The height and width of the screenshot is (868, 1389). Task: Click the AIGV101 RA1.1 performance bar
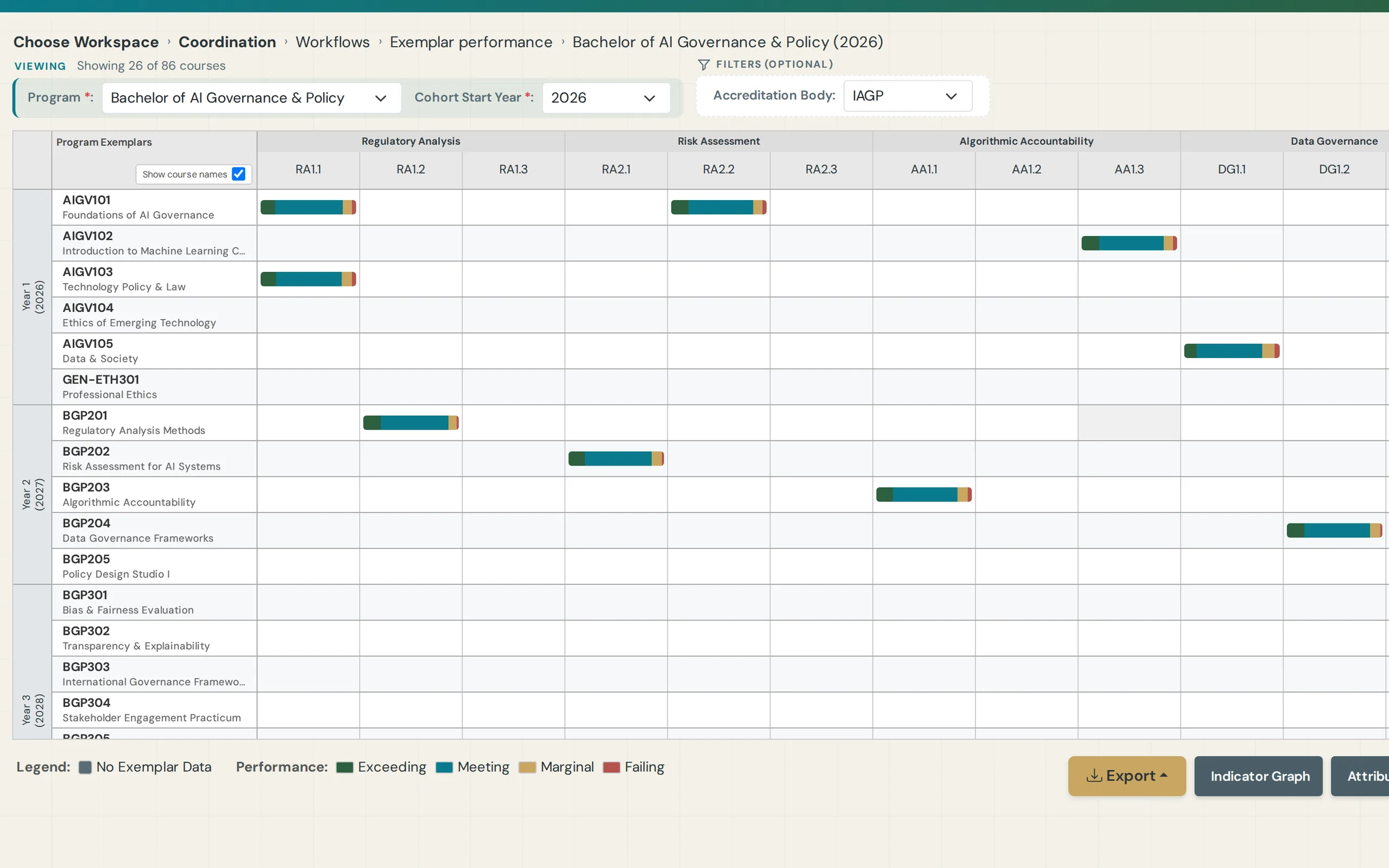(308, 207)
